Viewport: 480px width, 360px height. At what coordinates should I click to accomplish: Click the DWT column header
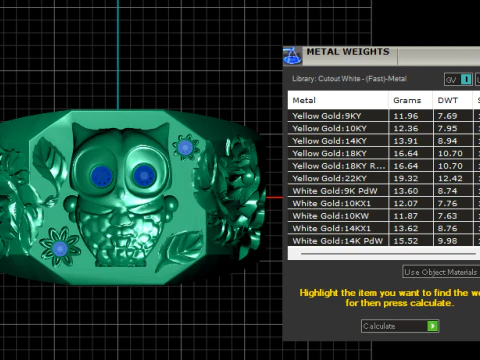point(453,100)
